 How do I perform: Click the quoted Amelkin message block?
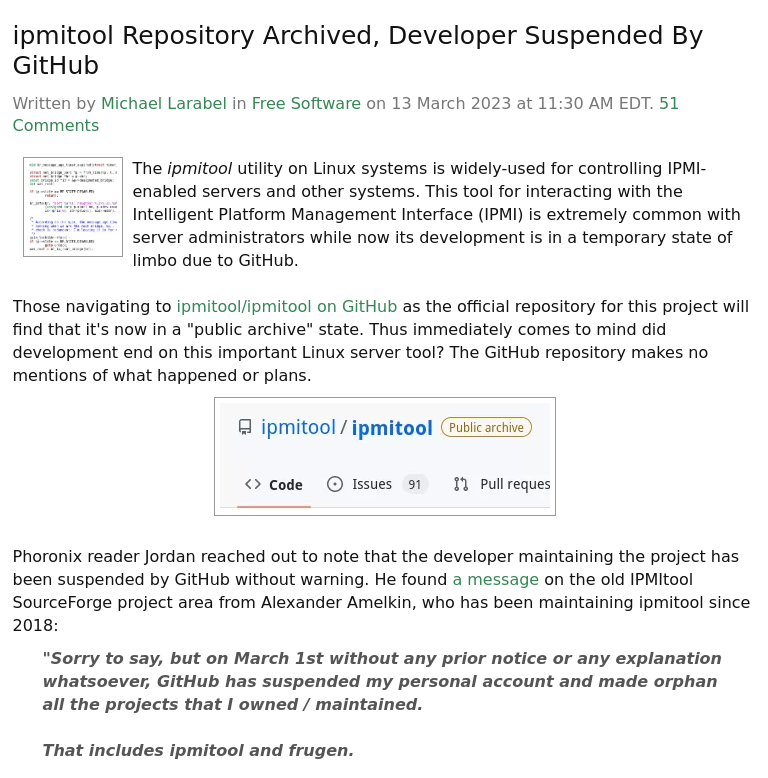coord(382,705)
